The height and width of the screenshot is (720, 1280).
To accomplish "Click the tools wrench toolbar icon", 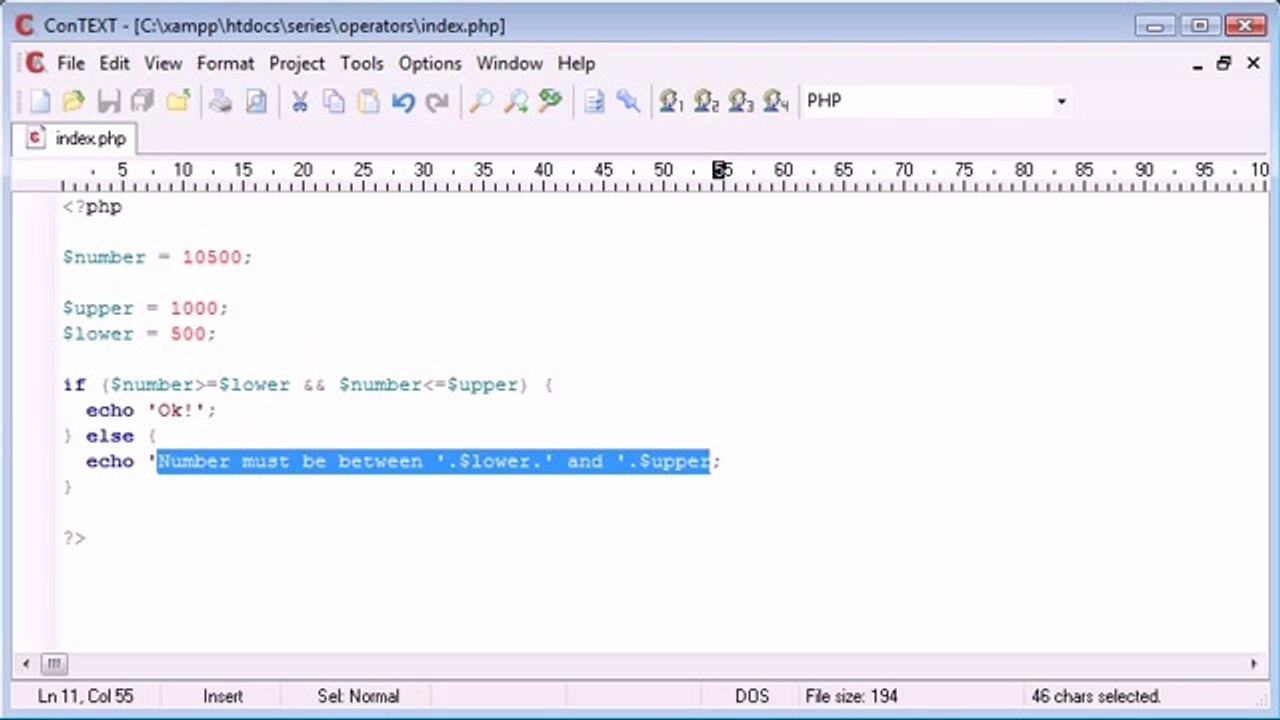I will [628, 101].
